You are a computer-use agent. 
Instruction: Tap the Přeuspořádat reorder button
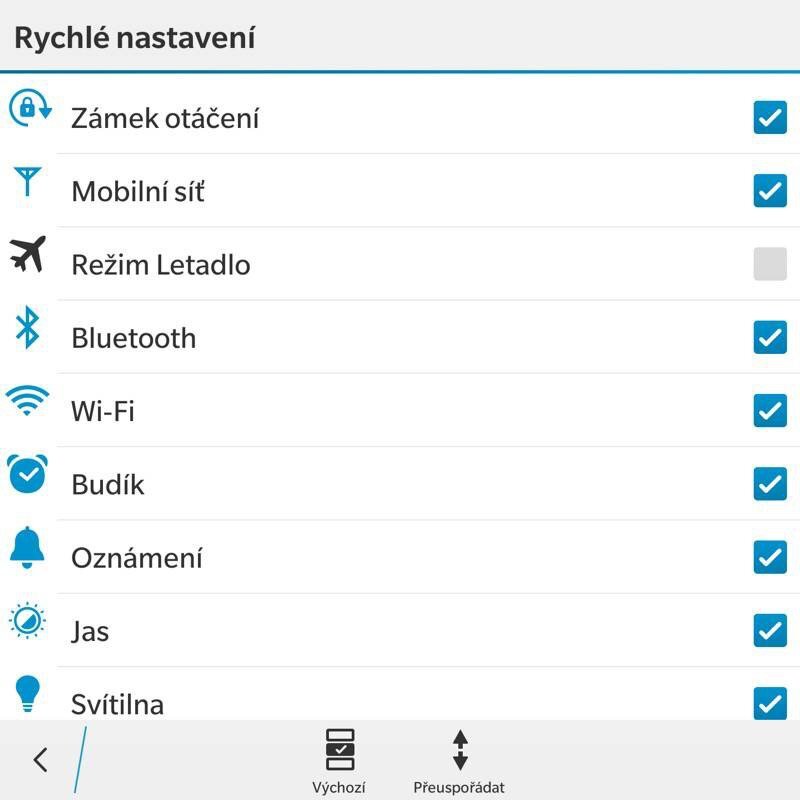tap(459, 760)
